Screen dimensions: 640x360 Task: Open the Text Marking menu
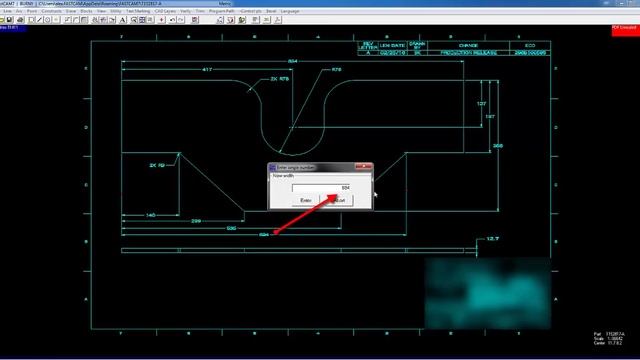tap(138, 11)
